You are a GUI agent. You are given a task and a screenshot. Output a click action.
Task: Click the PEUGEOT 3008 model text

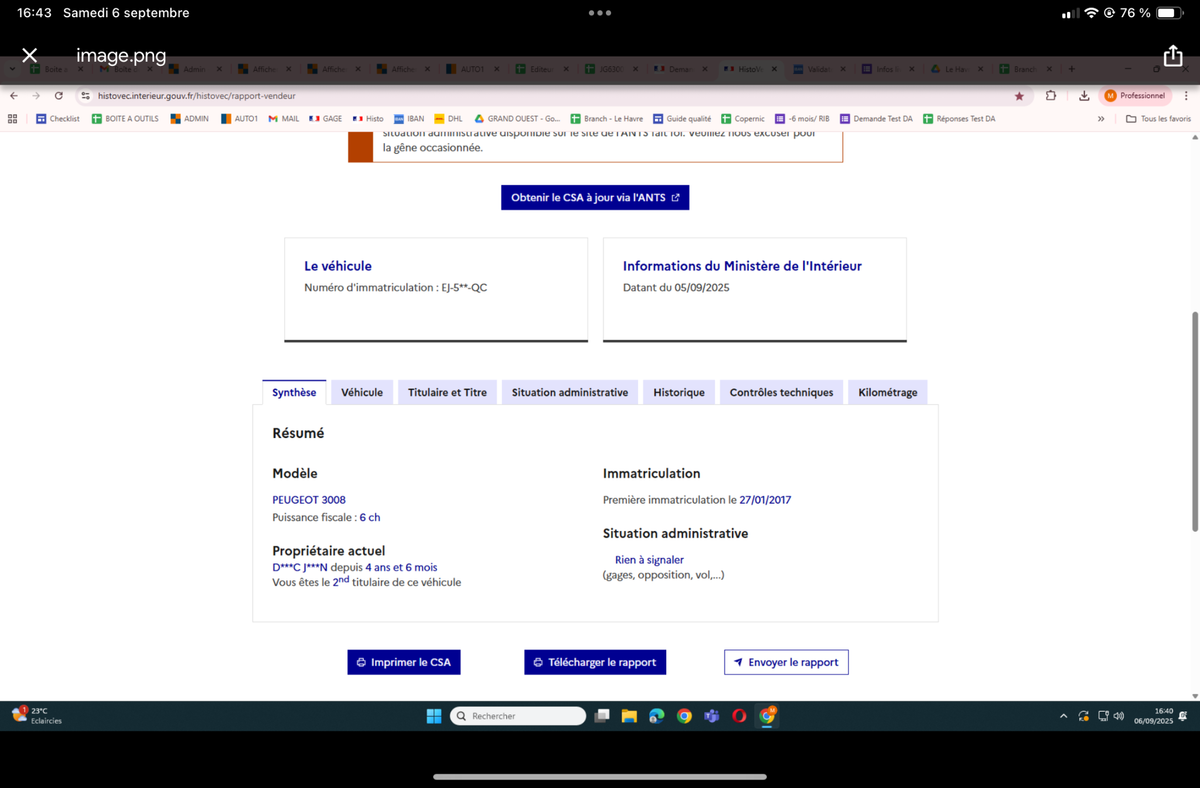tap(309, 499)
